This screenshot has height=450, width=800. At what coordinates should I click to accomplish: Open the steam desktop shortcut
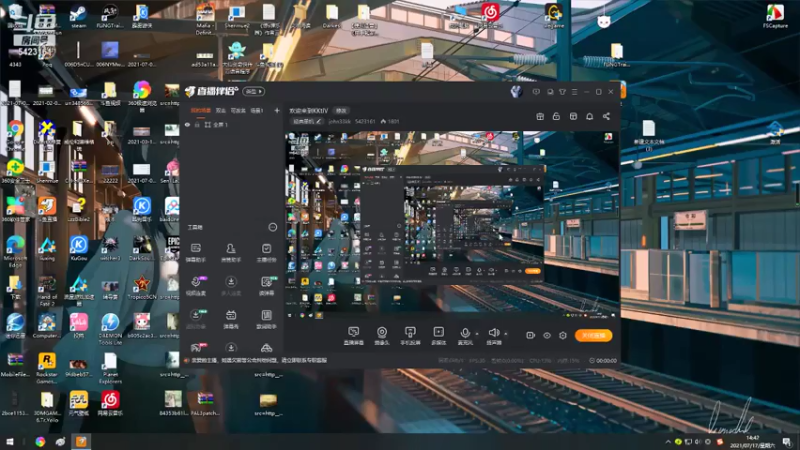(79, 16)
